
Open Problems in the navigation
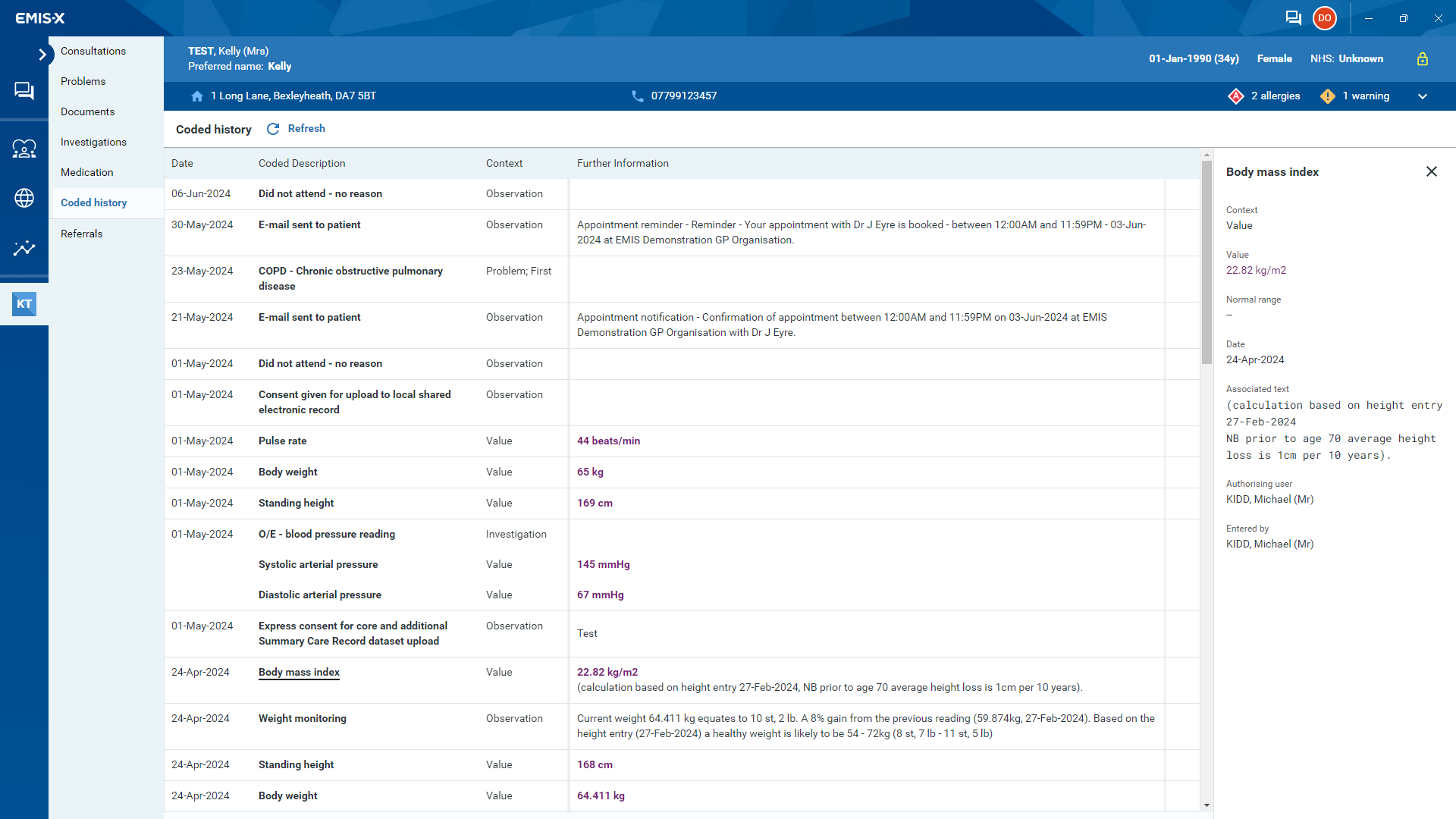point(83,81)
